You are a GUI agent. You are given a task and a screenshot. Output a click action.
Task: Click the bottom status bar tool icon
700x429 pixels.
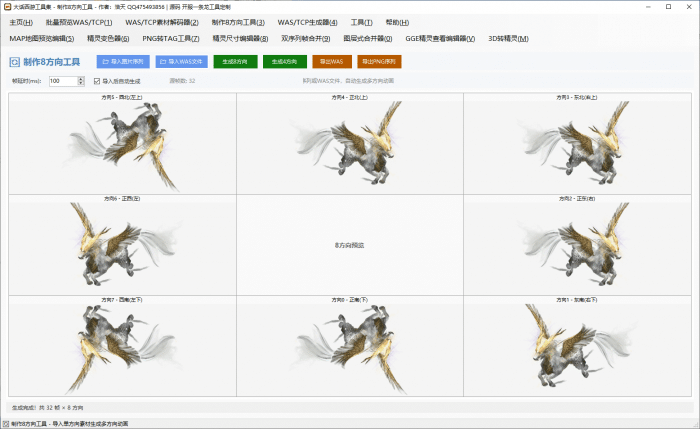coord(6,424)
